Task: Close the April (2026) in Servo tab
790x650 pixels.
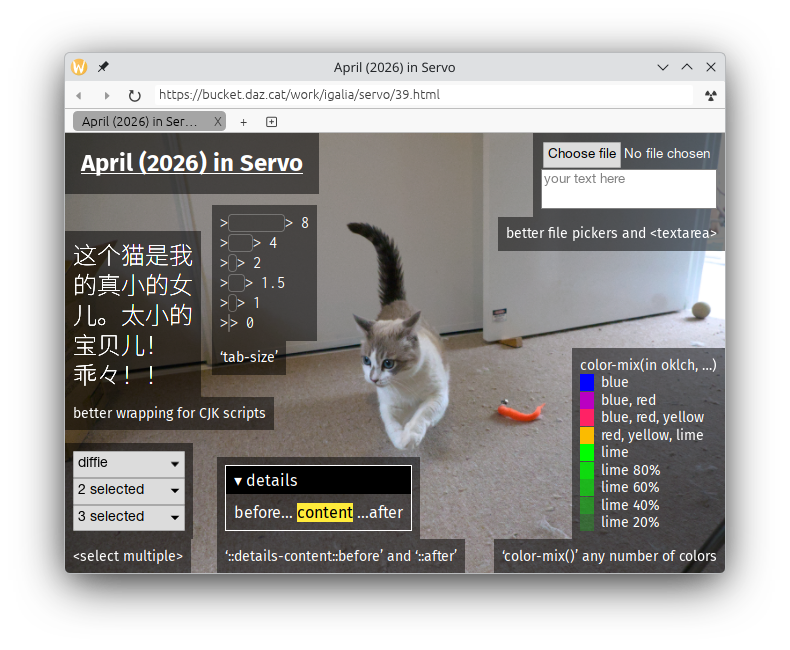Action: 218,121
